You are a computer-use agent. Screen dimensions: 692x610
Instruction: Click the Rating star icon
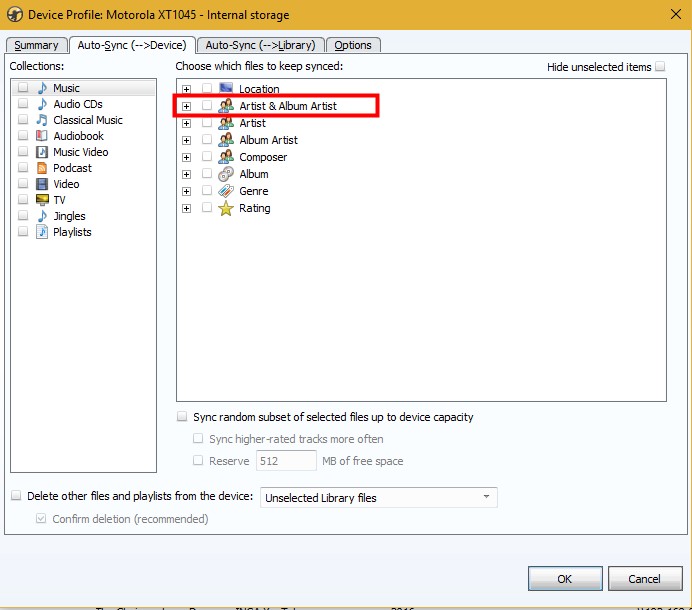point(226,208)
